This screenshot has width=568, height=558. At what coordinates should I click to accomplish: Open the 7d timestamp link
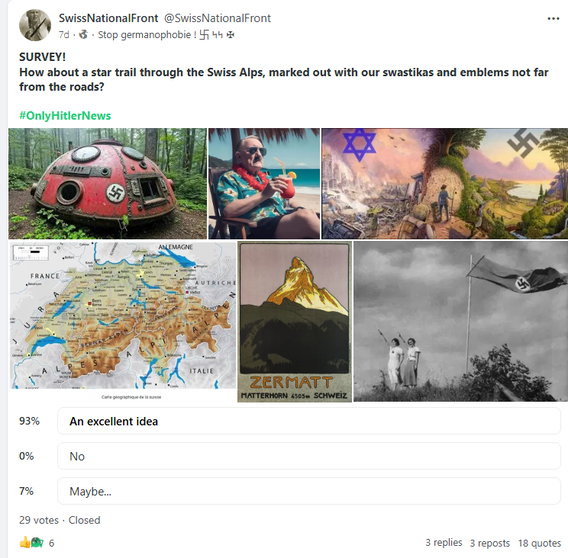[x=64, y=35]
